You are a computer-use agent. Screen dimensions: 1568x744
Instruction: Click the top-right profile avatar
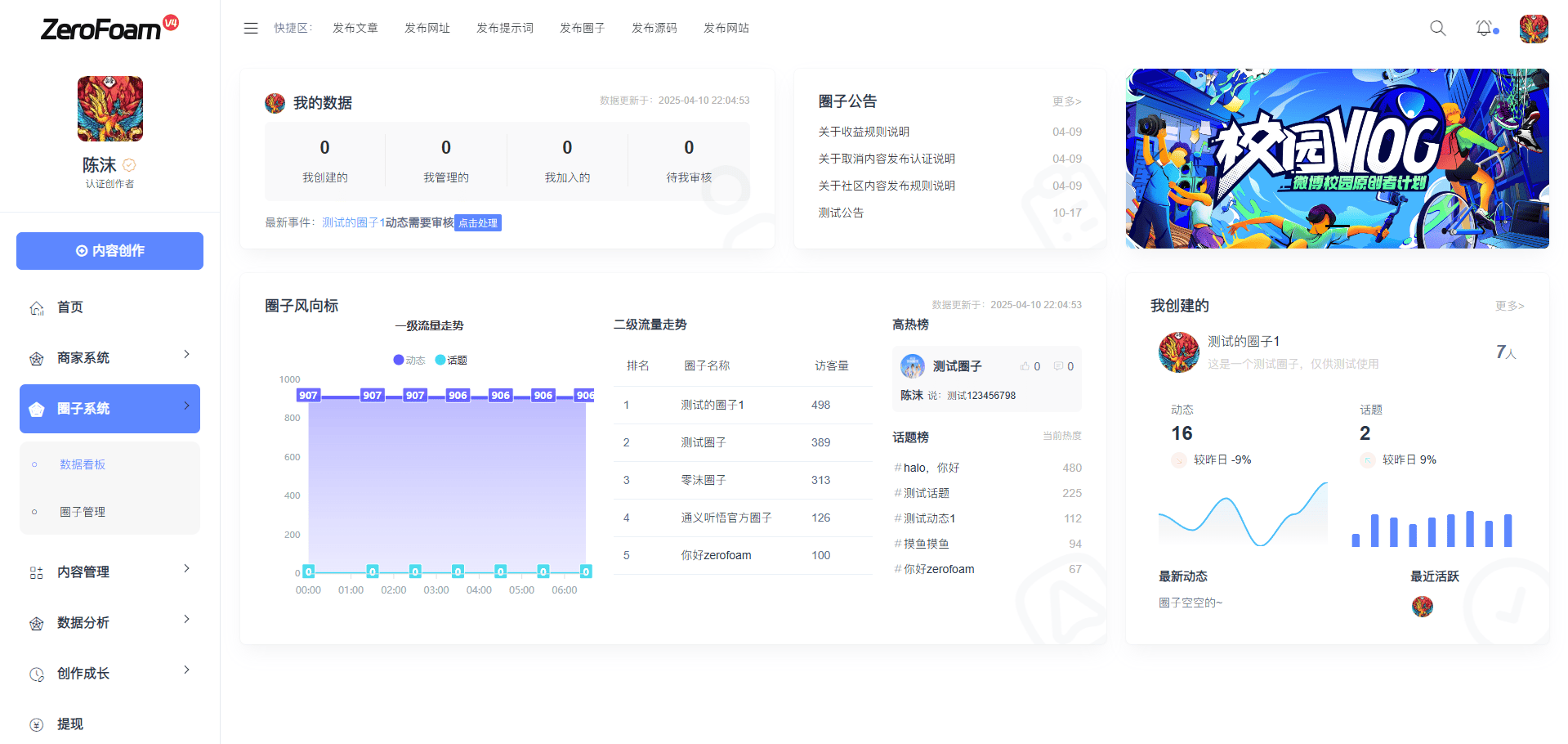coord(1534,28)
